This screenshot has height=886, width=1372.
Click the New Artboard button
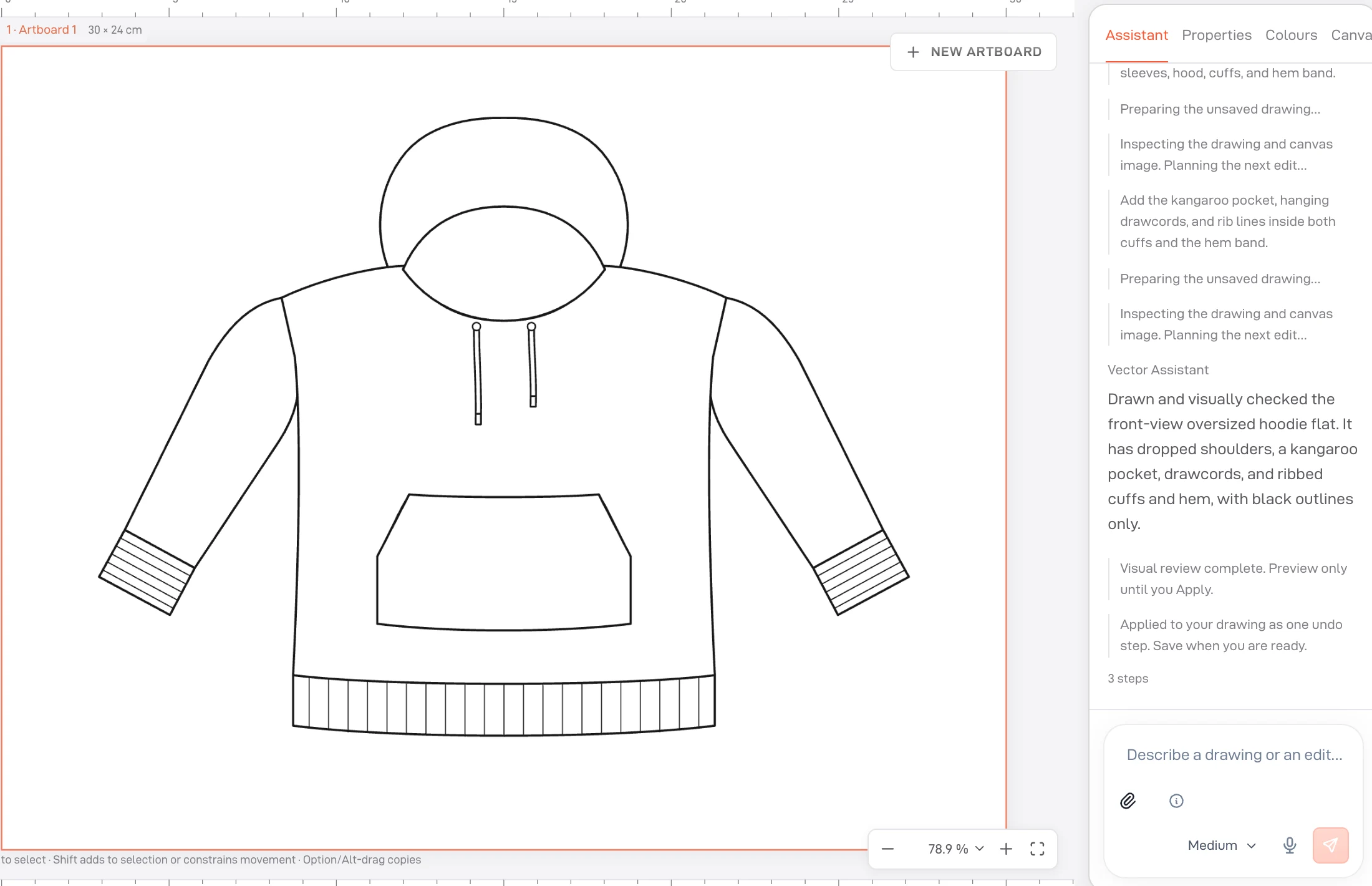tap(973, 52)
